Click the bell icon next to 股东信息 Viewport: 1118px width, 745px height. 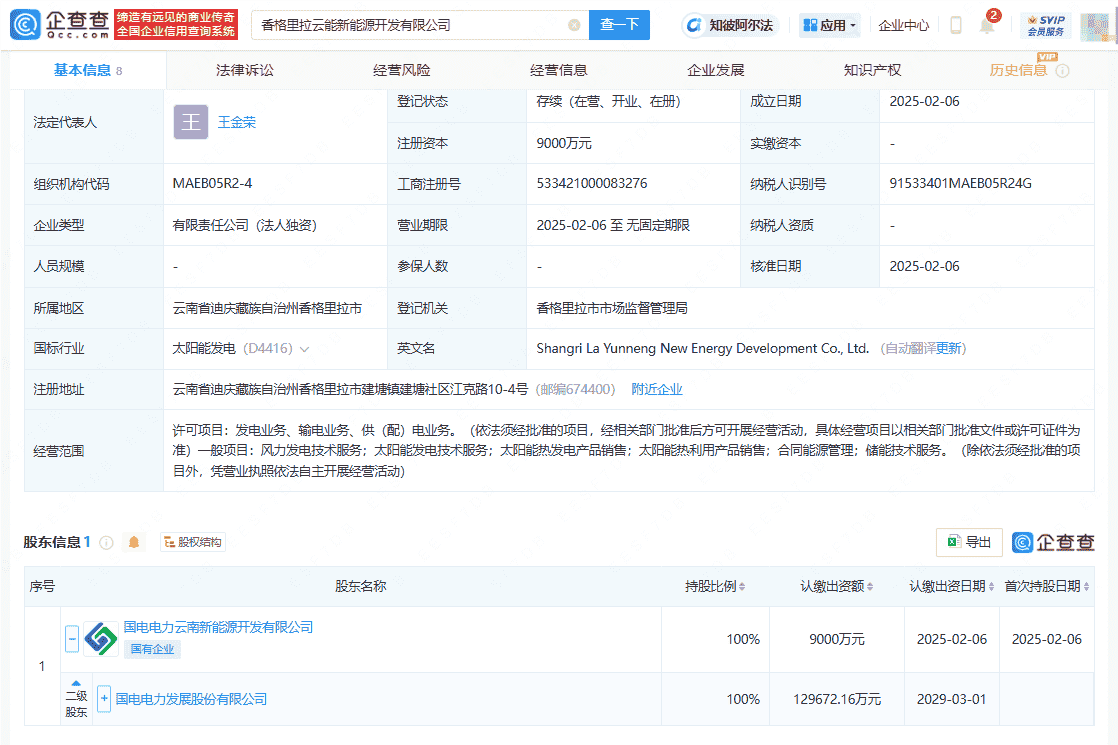coord(134,541)
